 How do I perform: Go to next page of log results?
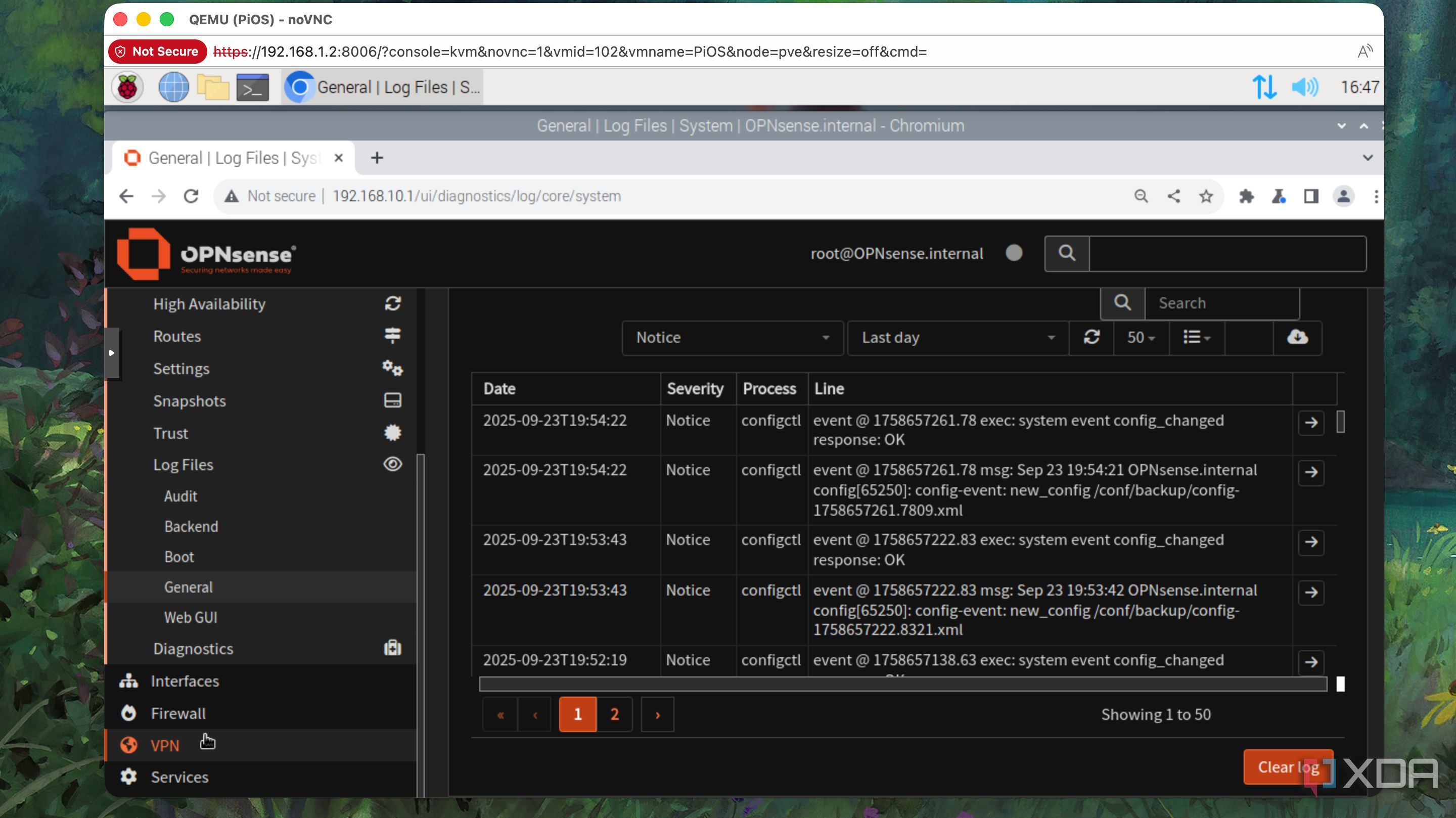click(x=657, y=714)
